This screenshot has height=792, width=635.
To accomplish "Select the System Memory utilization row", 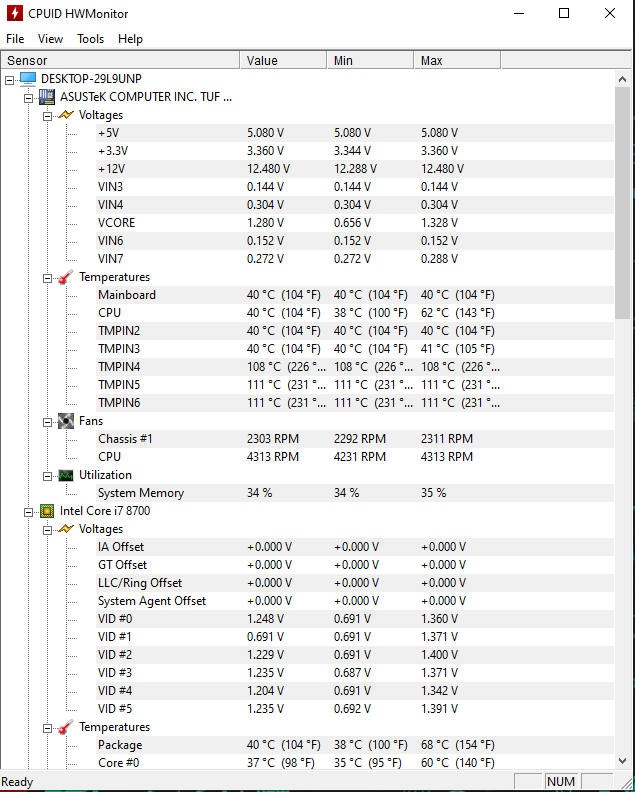I will (x=355, y=493).
